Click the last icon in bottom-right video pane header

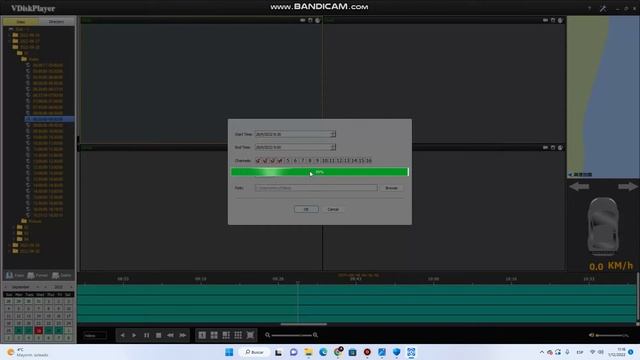(560, 147)
